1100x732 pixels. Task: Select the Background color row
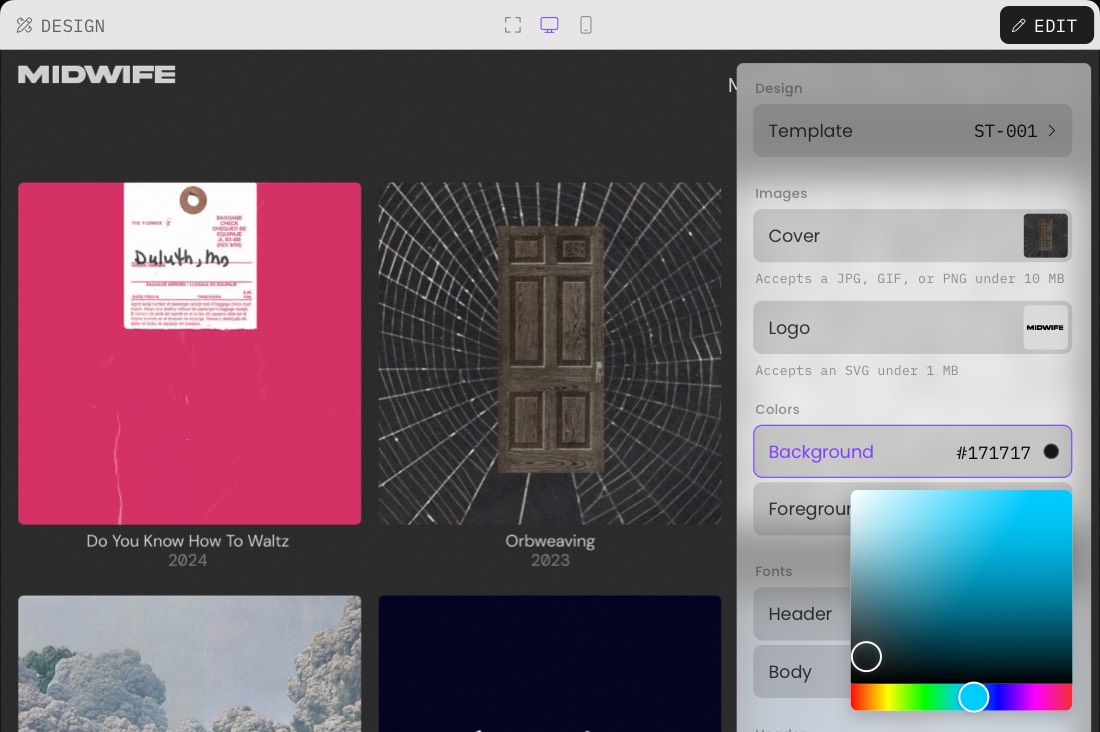912,451
